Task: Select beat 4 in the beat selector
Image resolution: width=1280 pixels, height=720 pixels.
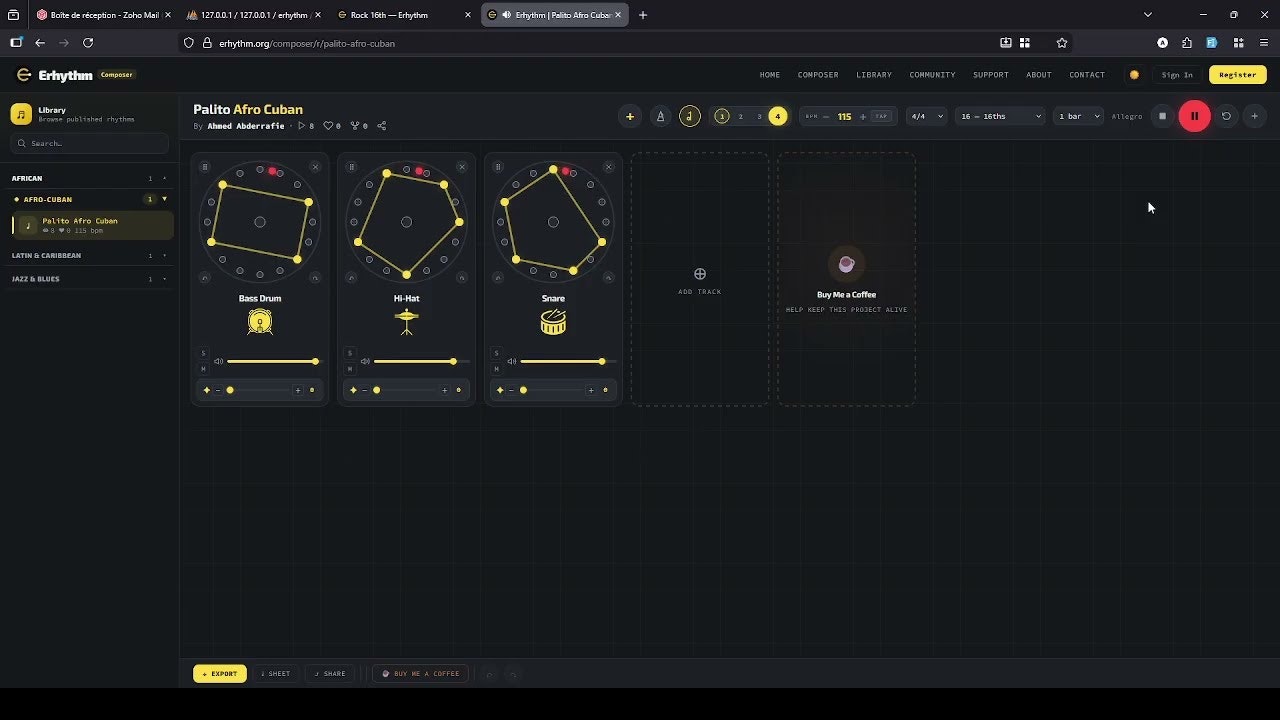Action: pos(778,116)
